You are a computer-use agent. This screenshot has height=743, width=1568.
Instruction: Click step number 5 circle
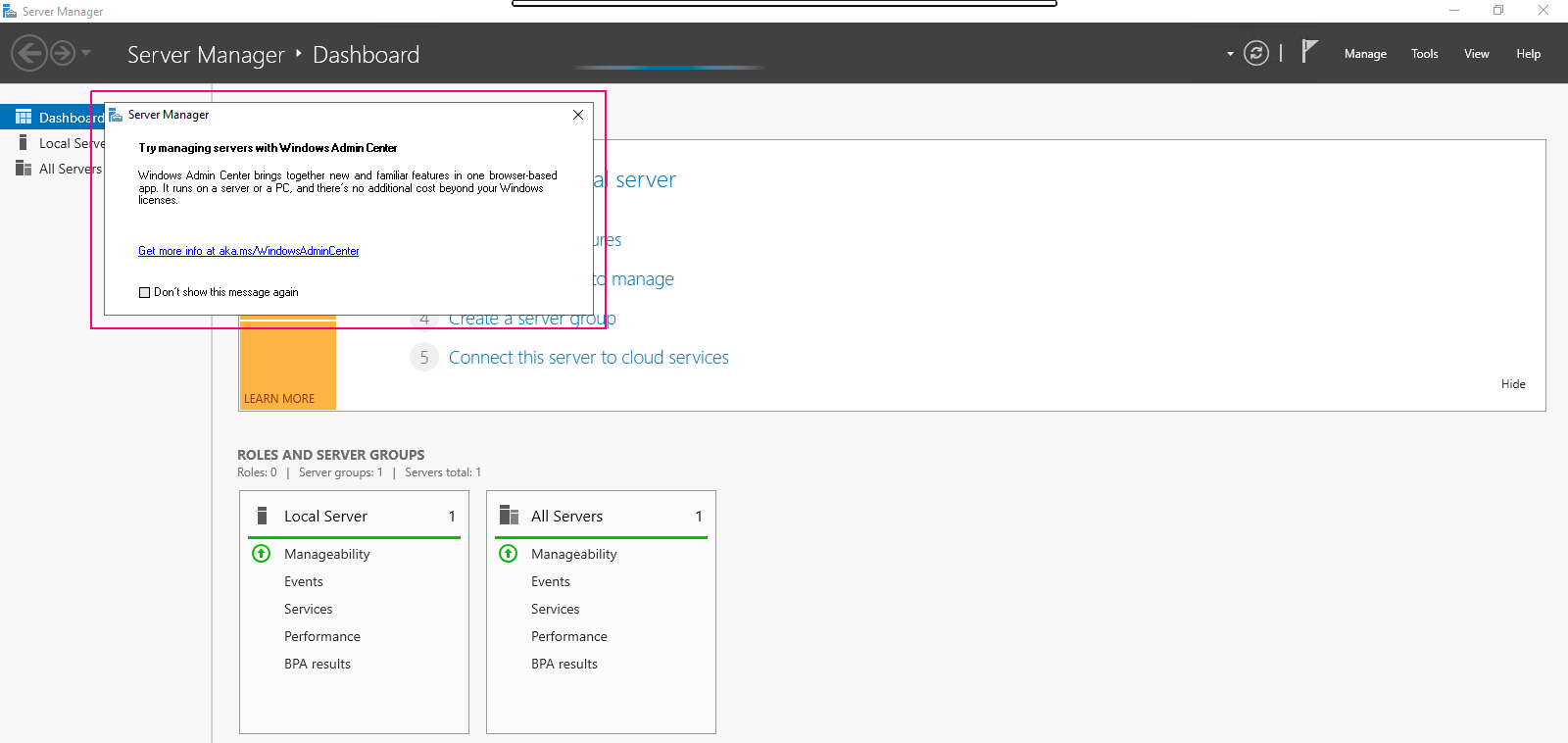pyautogui.click(x=424, y=357)
